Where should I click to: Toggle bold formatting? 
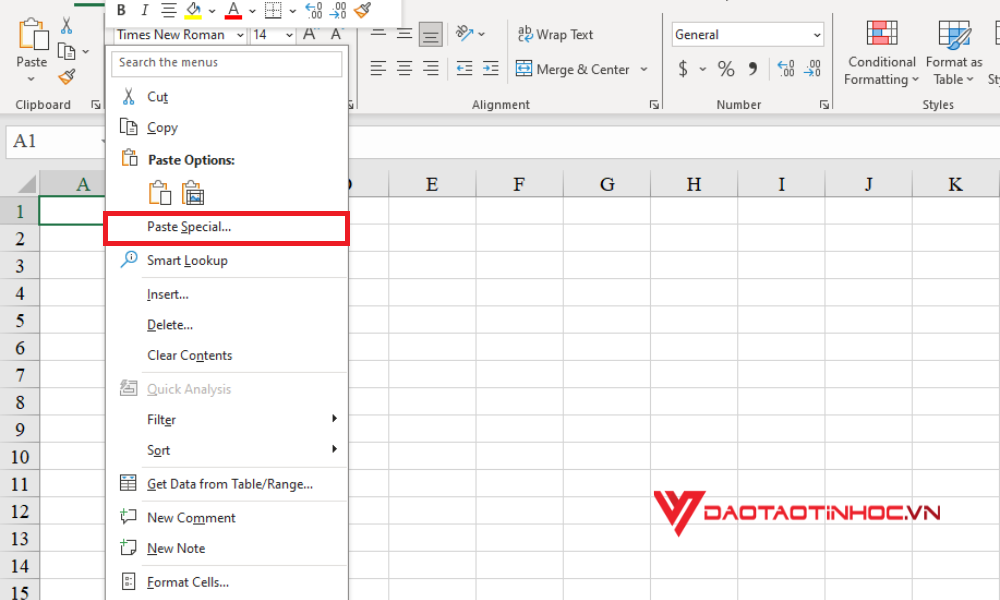pos(121,11)
